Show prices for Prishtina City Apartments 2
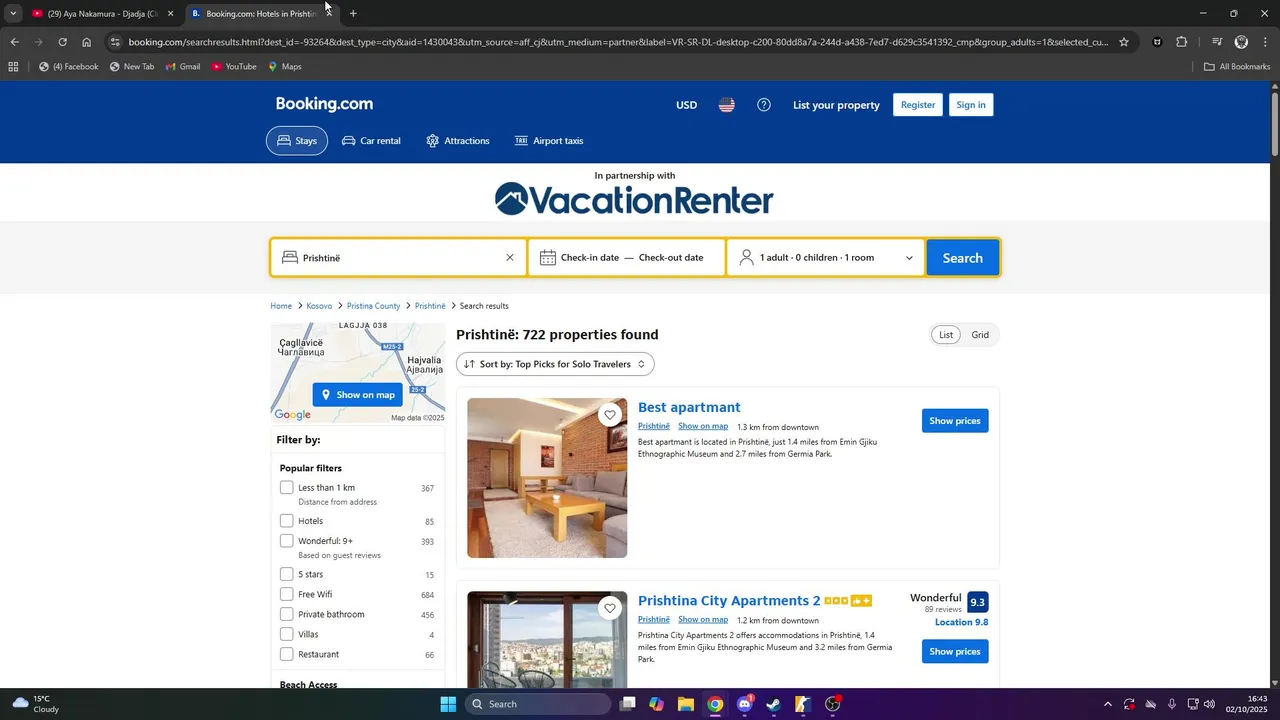Viewport: 1280px width, 720px height. pos(955,652)
